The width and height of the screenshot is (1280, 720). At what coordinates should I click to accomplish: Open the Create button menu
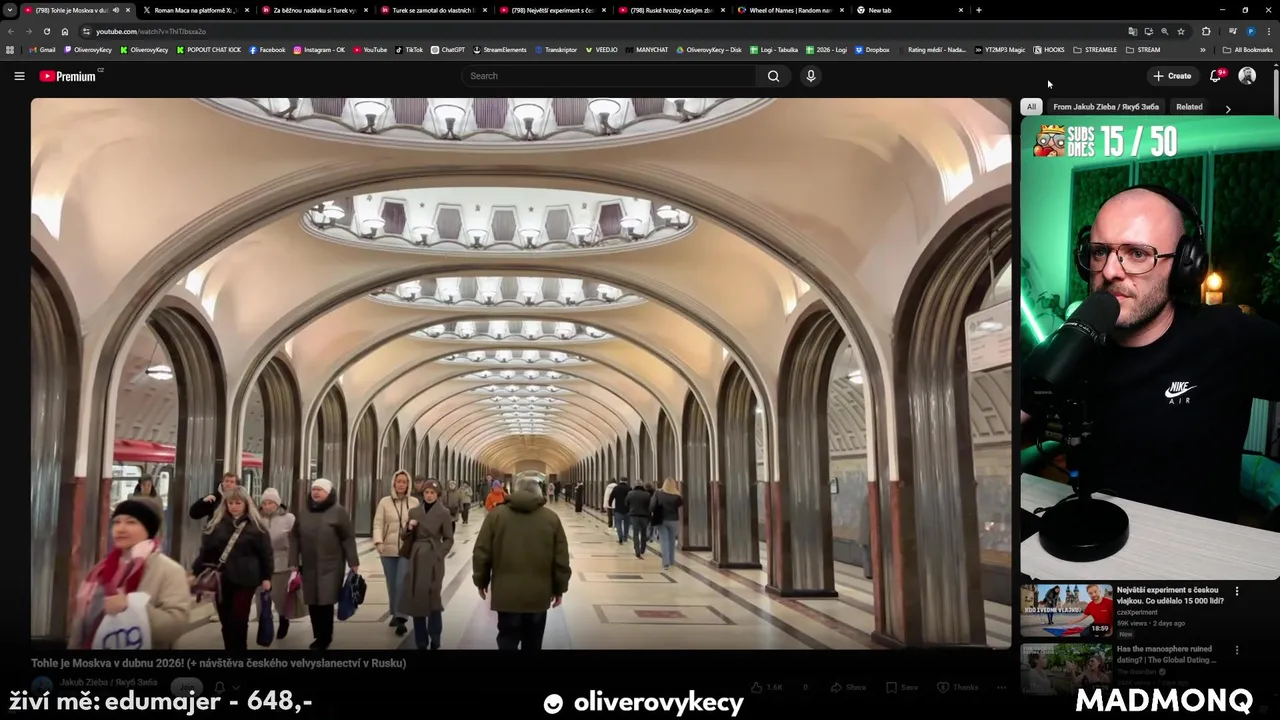[x=1172, y=76]
